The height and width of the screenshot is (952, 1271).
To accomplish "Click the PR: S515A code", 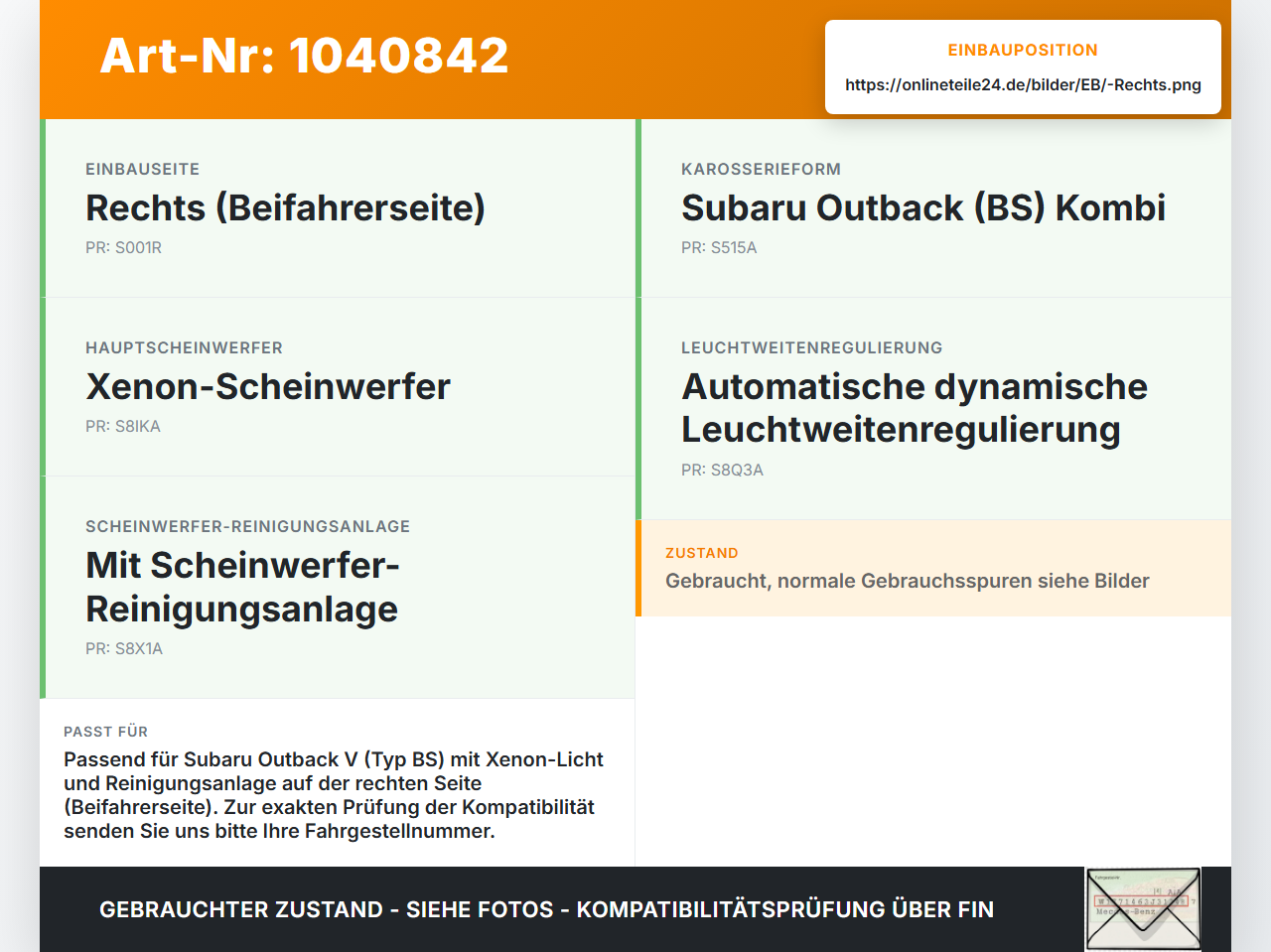I will 719,247.
